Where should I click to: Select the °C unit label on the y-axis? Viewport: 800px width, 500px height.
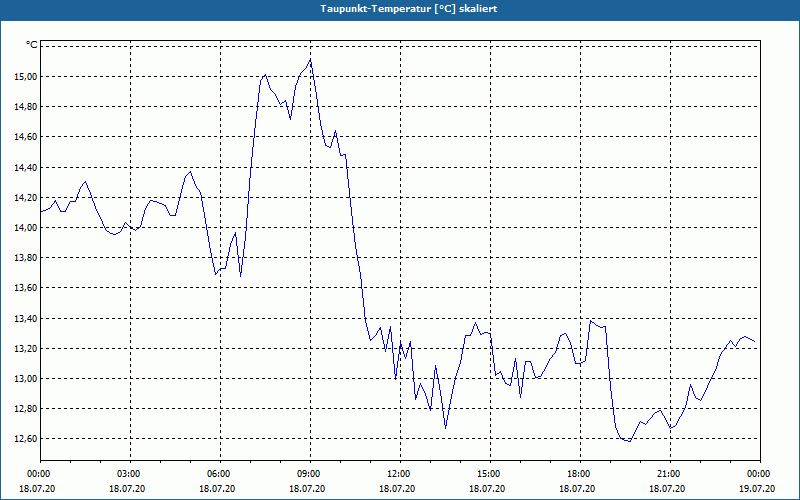point(32,45)
